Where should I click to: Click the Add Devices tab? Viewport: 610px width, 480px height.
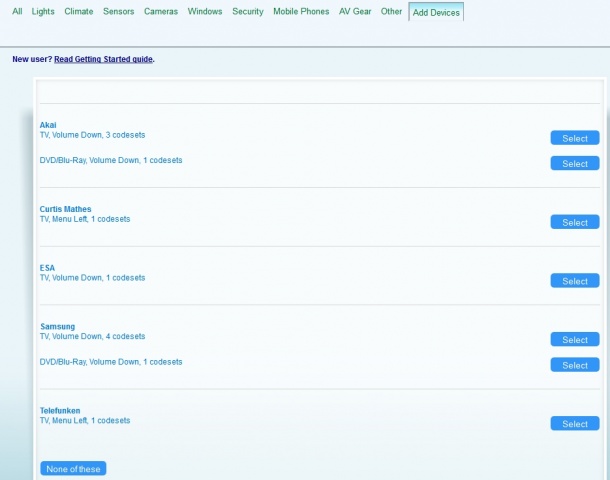pos(436,13)
